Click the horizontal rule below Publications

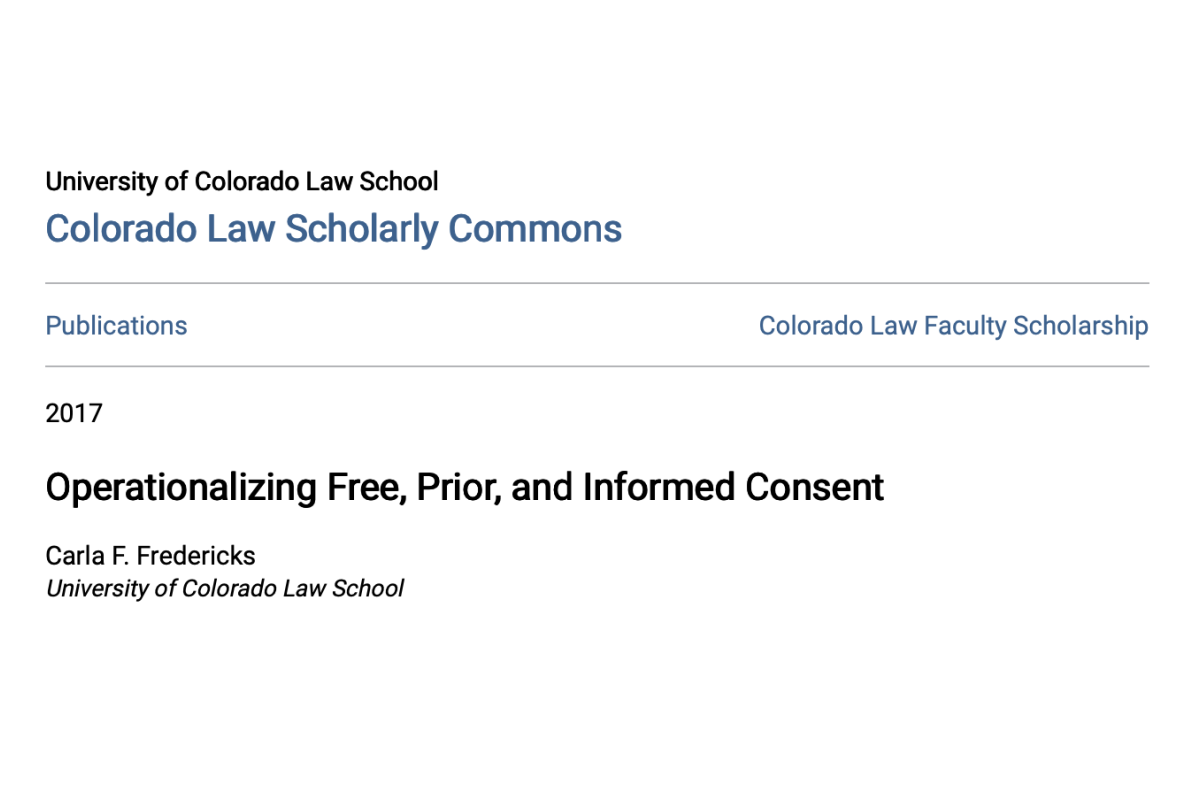(x=597, y=367)
